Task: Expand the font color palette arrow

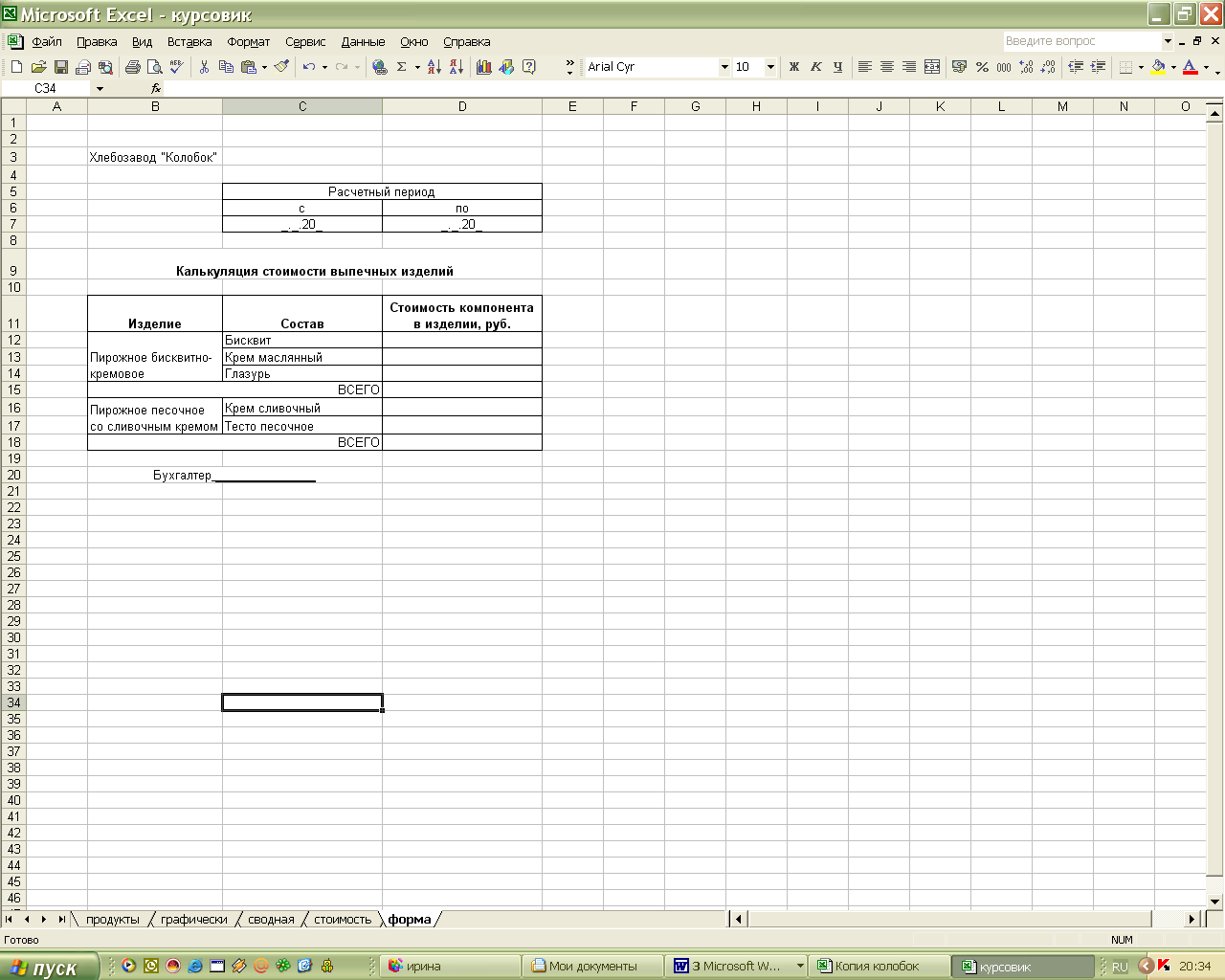Action: (x=1205, y=67)
